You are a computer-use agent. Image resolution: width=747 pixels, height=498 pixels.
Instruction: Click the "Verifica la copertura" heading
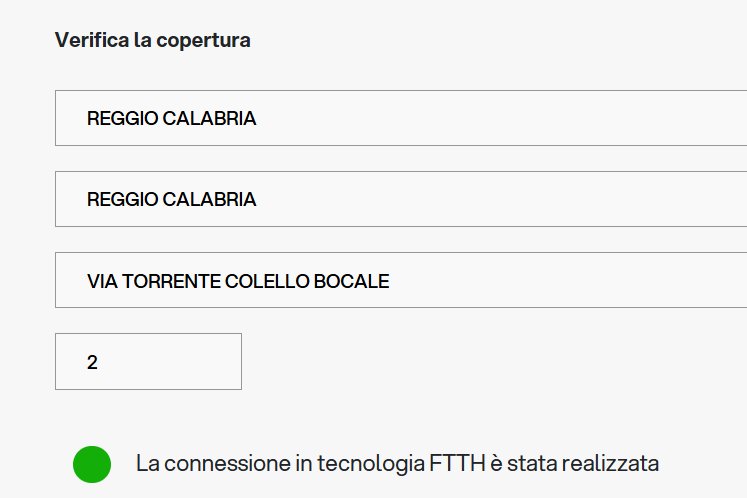[x=152, y=41]
